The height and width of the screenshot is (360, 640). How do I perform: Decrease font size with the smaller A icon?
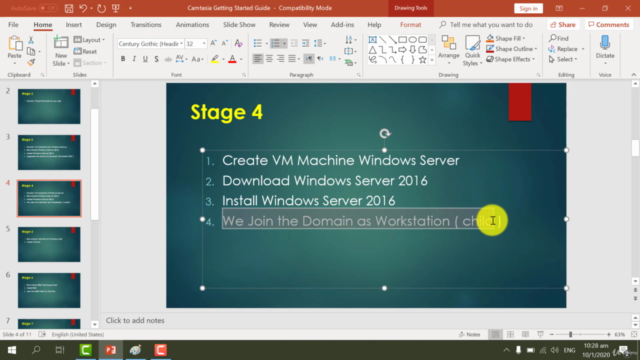[225, 43]
